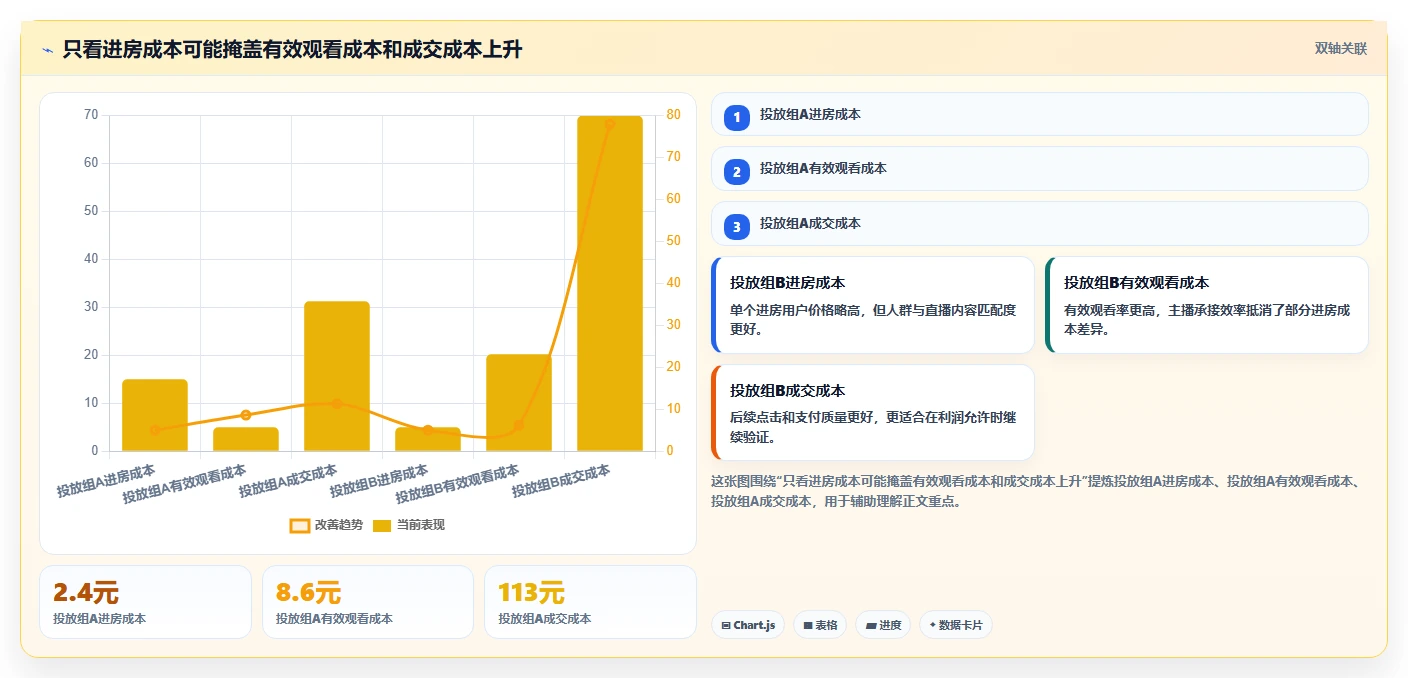Click the left axis value 70
The image size is (1408, 678).
[91, 115]
